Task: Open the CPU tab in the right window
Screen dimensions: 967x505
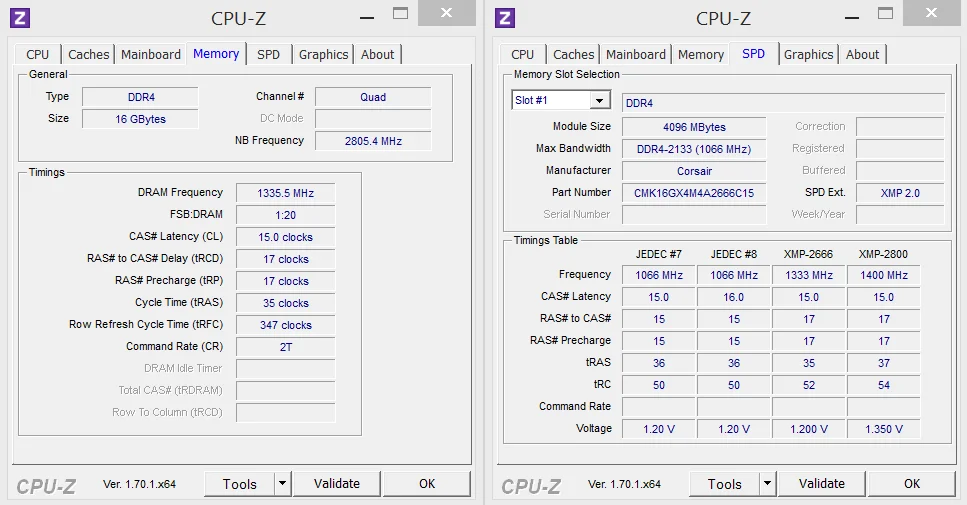Action: click(522, 54)
